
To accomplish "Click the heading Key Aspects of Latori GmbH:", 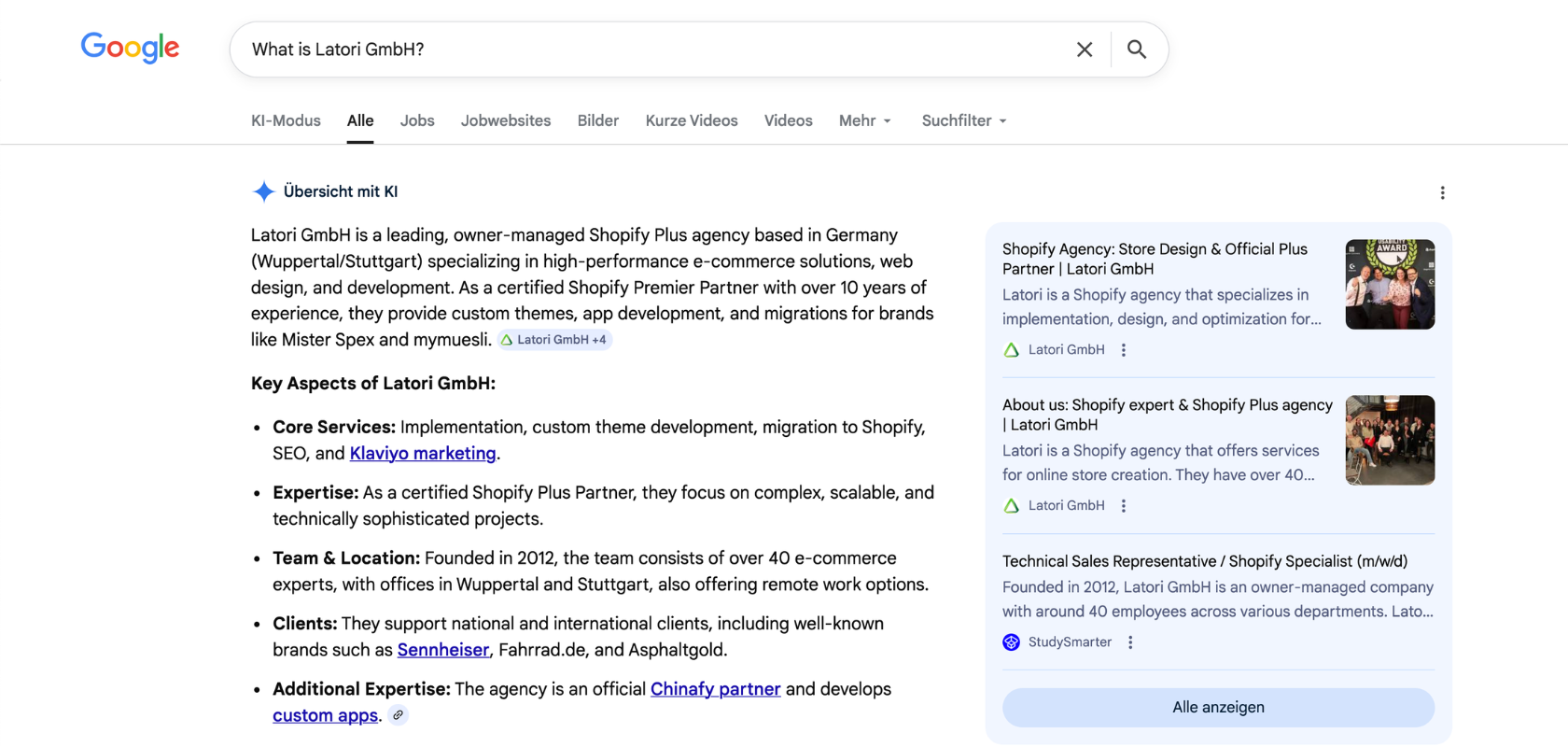I will point(373,384).
